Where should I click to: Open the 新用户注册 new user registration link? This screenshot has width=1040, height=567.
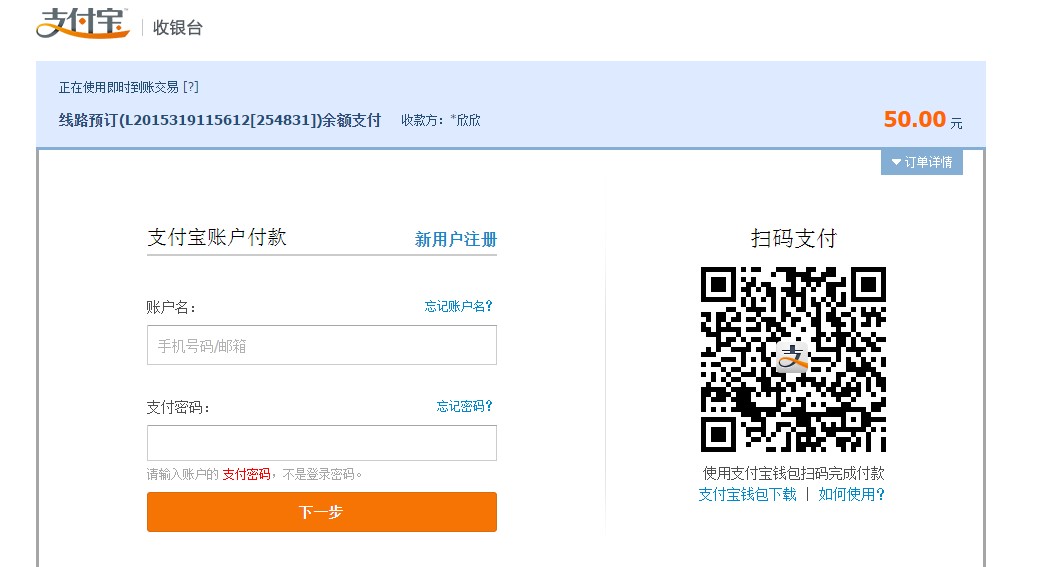pyautogui.click(x=456, y=239)
